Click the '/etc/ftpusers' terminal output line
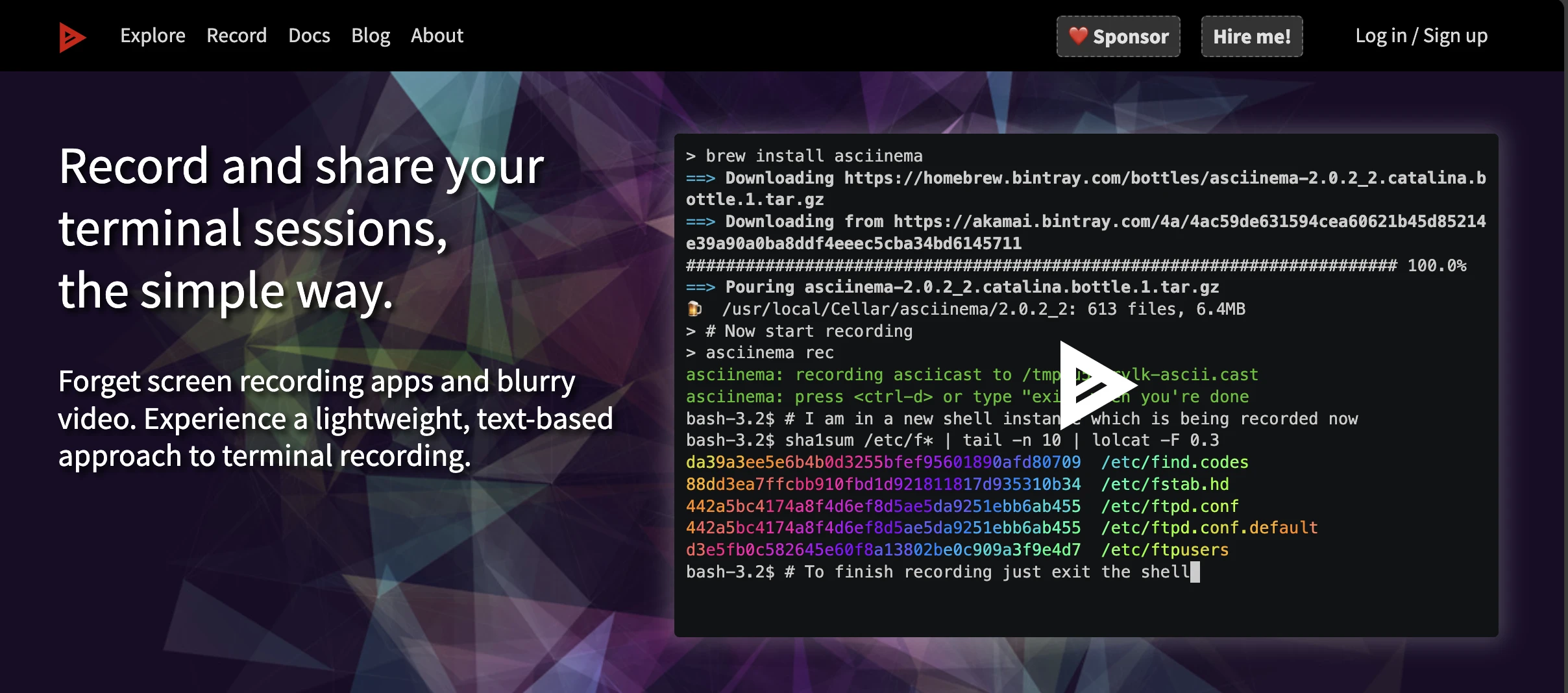This screenshot has width=1568, height=693. (957, 550)
